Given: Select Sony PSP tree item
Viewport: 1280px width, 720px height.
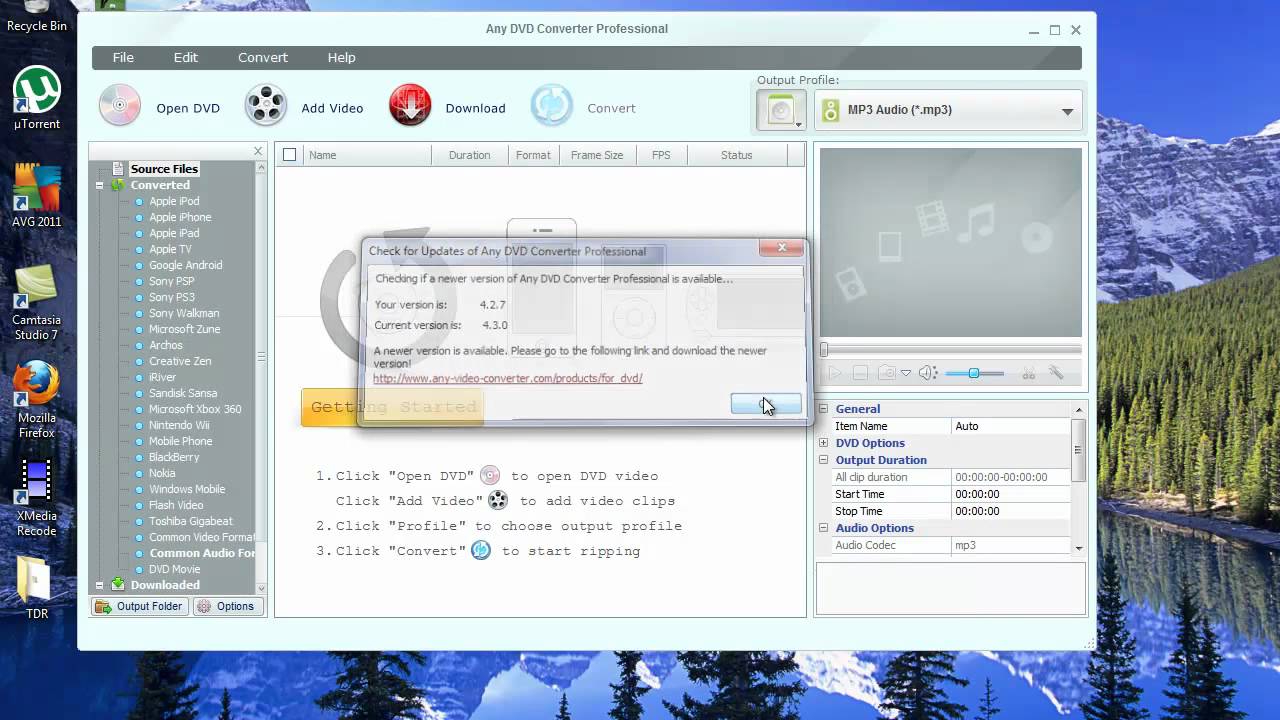Looking at the screenshot, I should 172,281.
